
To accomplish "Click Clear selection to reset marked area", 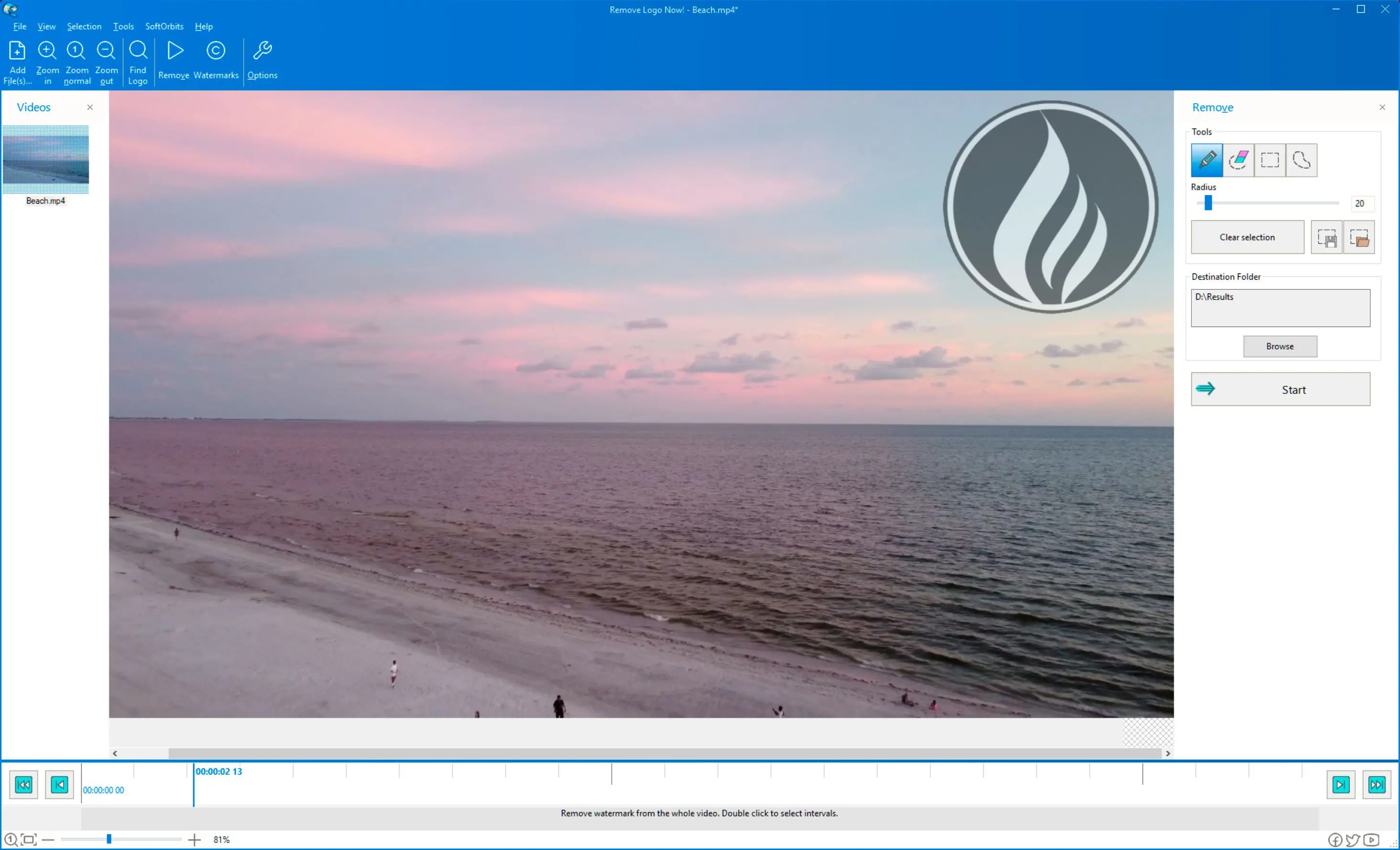I will (x=1247, y=237).
